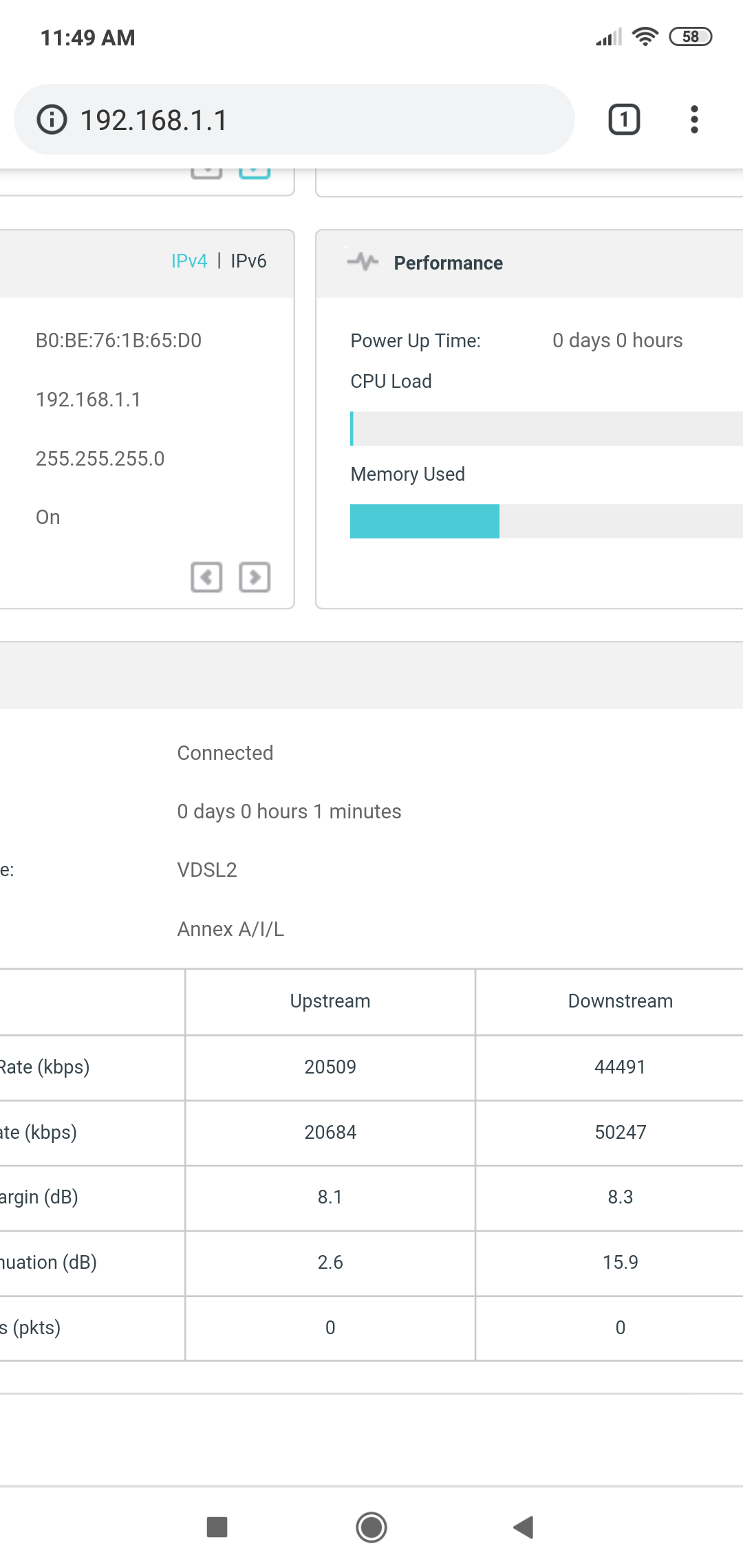
Task: Click the Performance panel heading
Action: coord(449,263)
